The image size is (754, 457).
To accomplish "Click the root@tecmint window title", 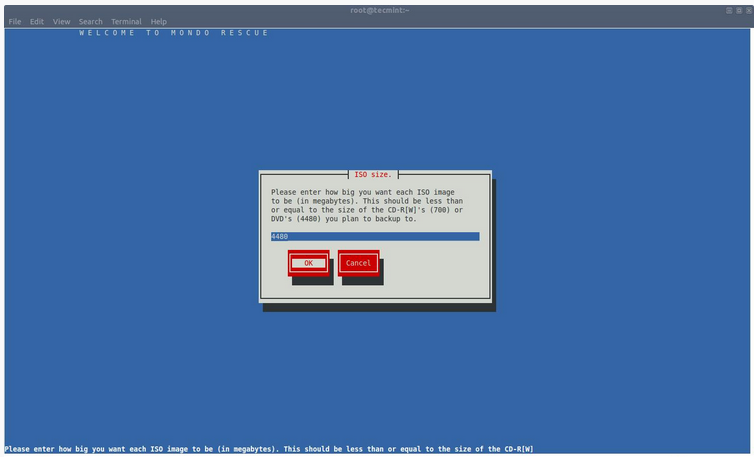I will [377, 9].
